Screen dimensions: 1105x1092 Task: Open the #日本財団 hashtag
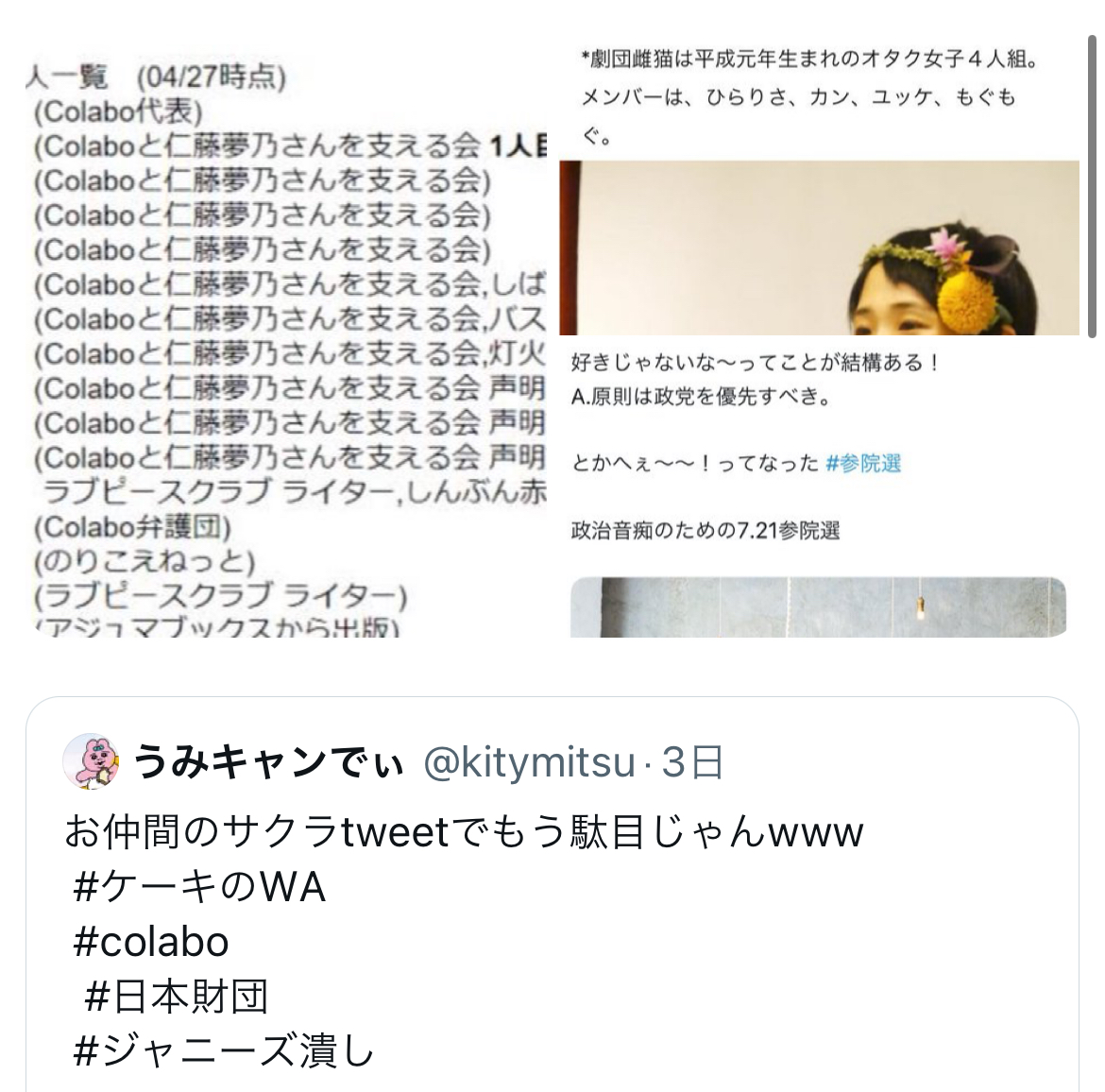176,997
